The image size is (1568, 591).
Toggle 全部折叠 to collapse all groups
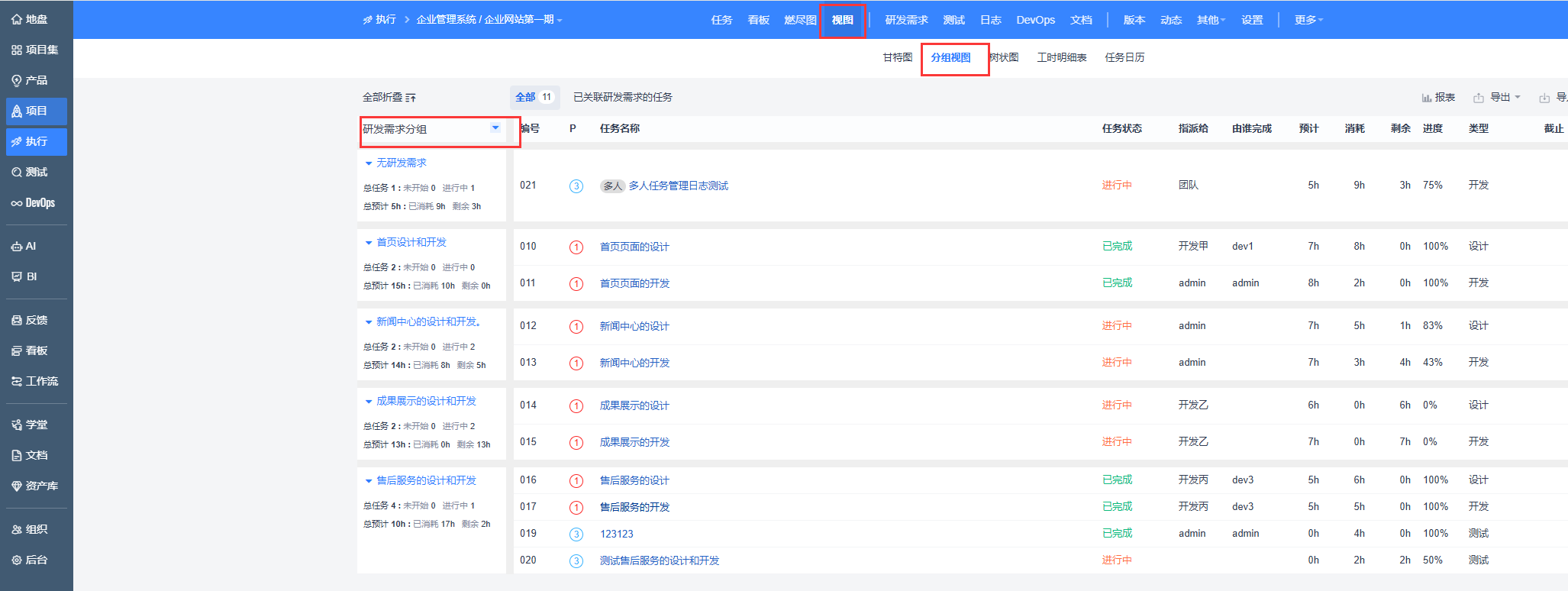coord(389,98)
